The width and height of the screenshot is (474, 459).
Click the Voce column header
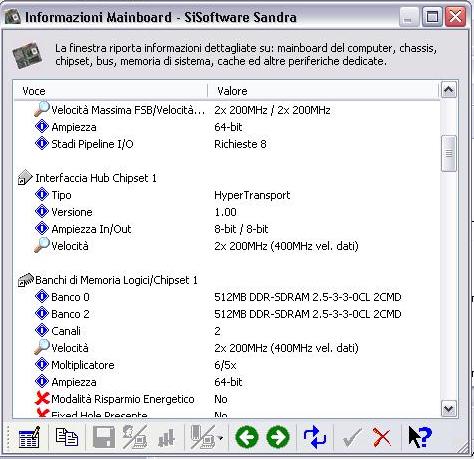pos(110,91)
